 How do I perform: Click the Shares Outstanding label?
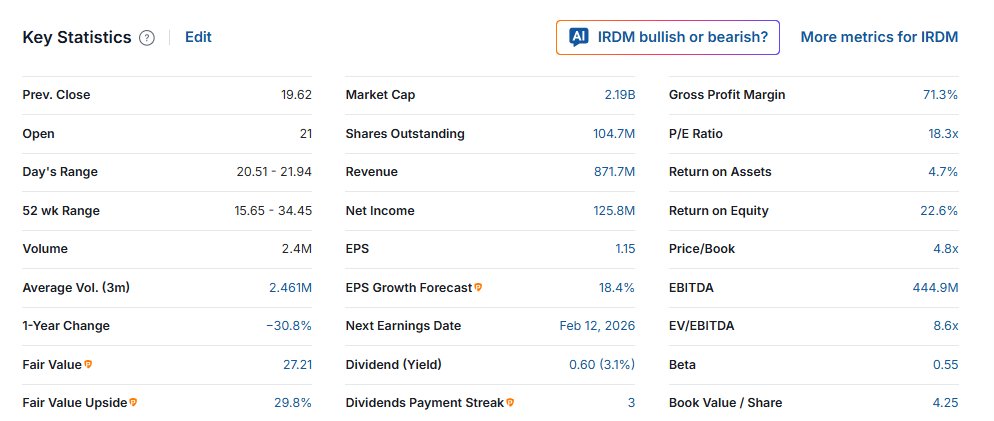point(405,134)
